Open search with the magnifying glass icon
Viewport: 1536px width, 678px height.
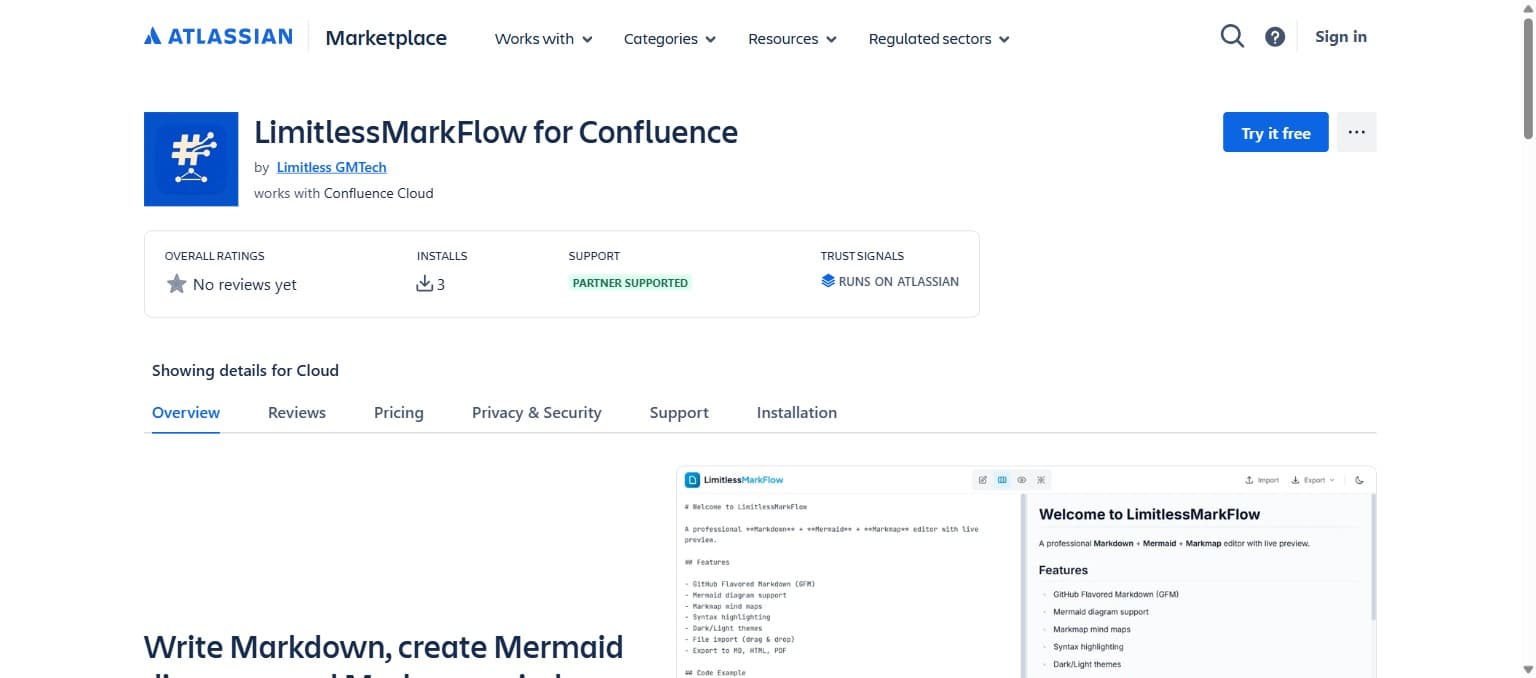click(x=1232, y=36)
